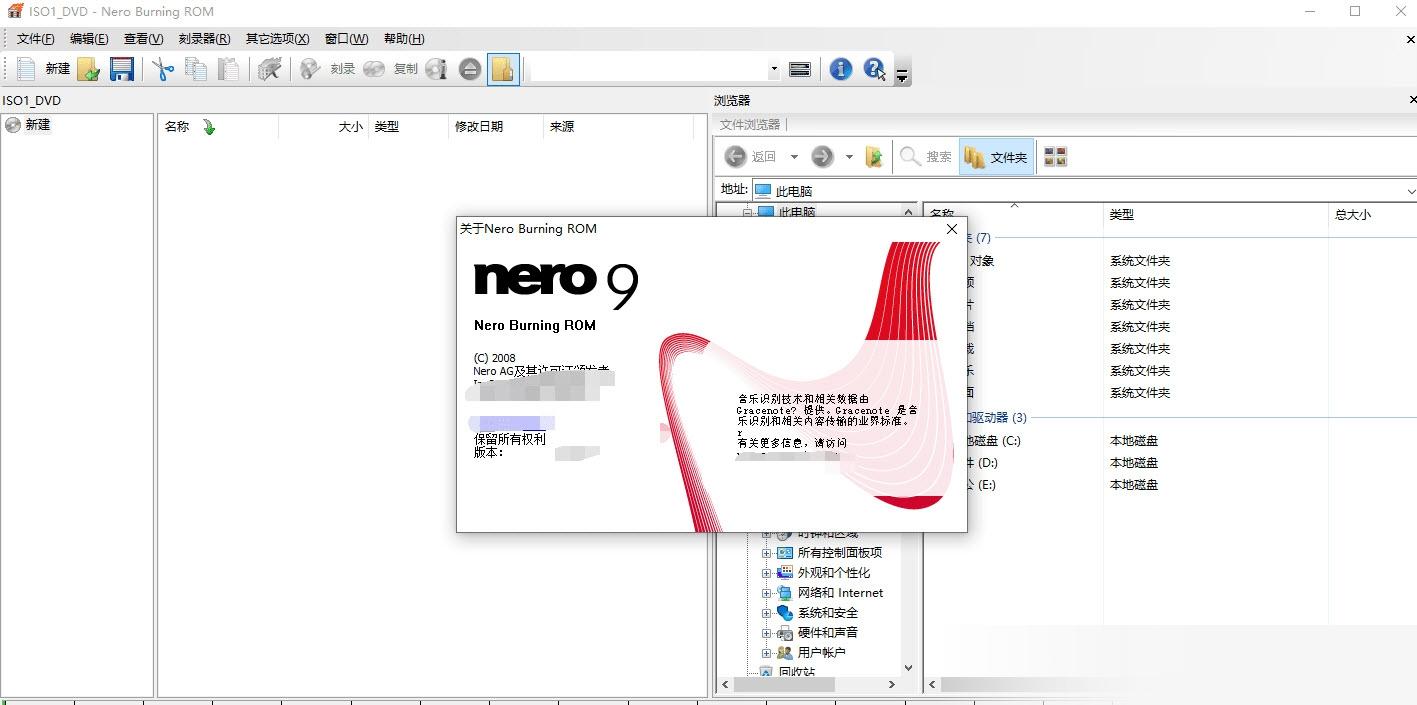1417x705 pixels.
Task: Click the 网络和 Internet tree icon
Action: pos(785,593)
